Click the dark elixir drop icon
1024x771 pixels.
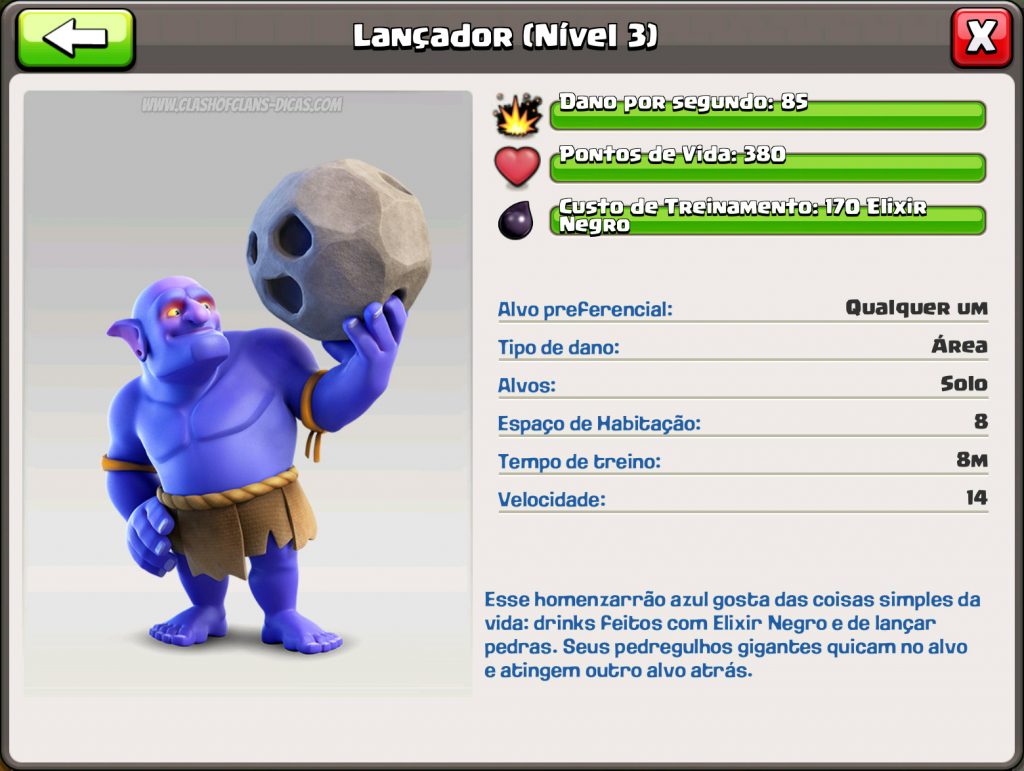coord(515,220)
